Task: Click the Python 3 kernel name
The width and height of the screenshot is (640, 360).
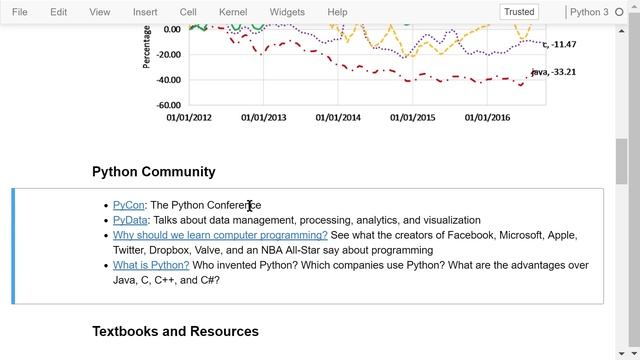Action: (589, 12)
